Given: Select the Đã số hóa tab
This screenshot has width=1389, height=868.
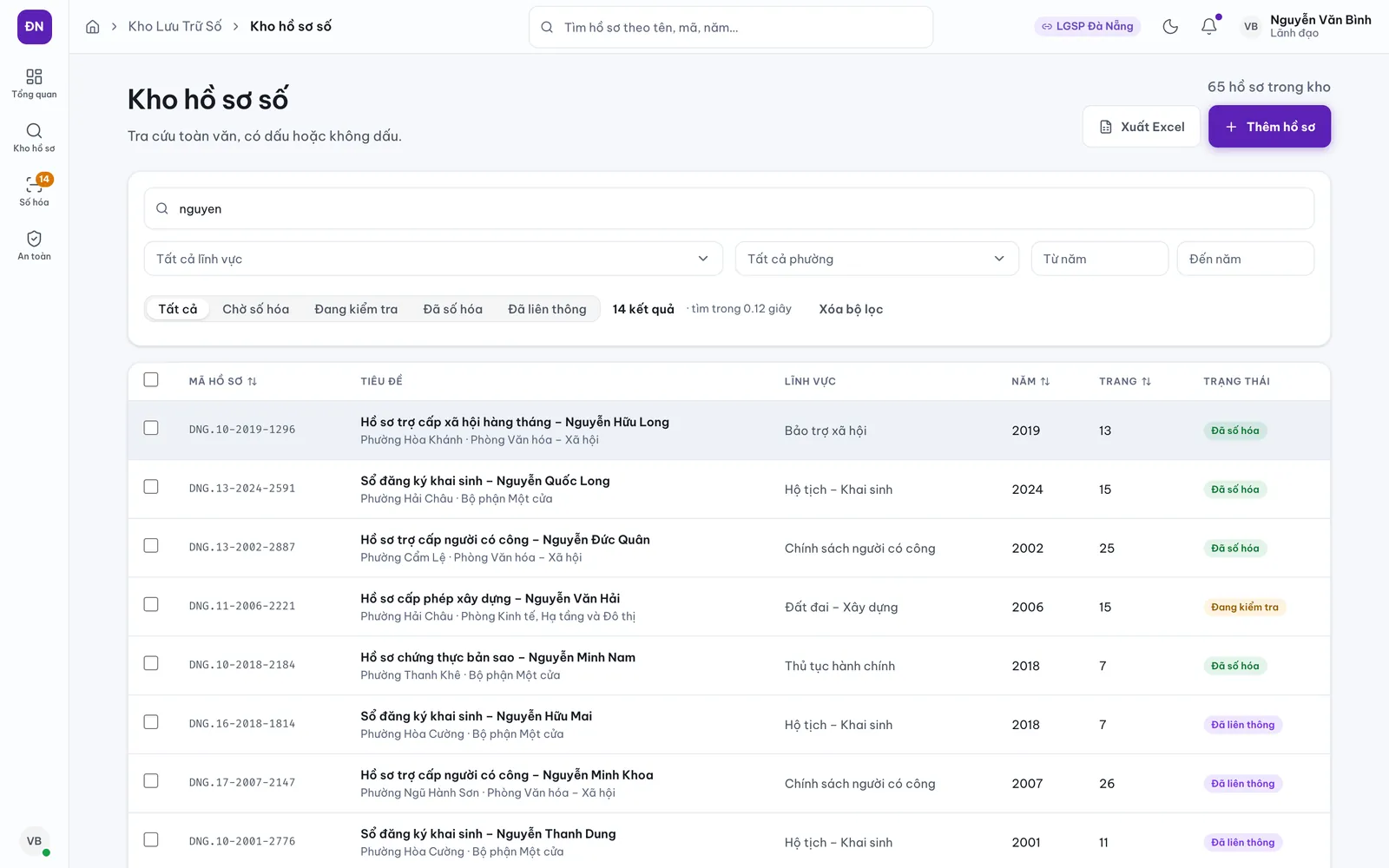Looking at the screenshot, I should (x=453, y=309).
